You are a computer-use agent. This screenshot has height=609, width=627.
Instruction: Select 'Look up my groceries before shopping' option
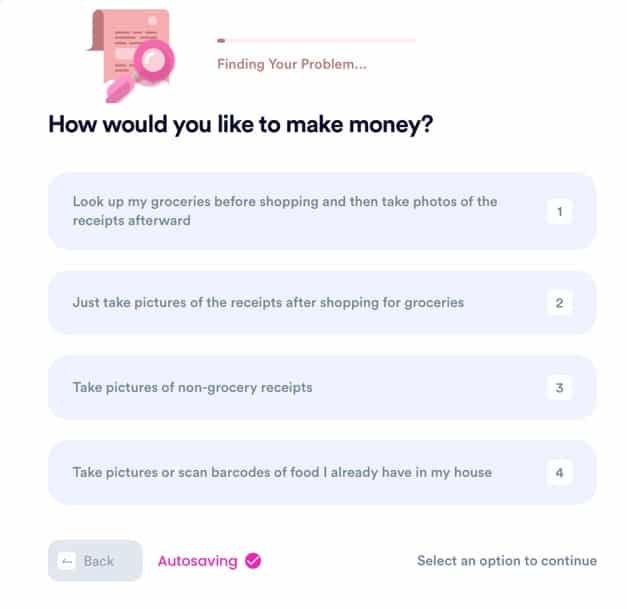coord(322,211)
